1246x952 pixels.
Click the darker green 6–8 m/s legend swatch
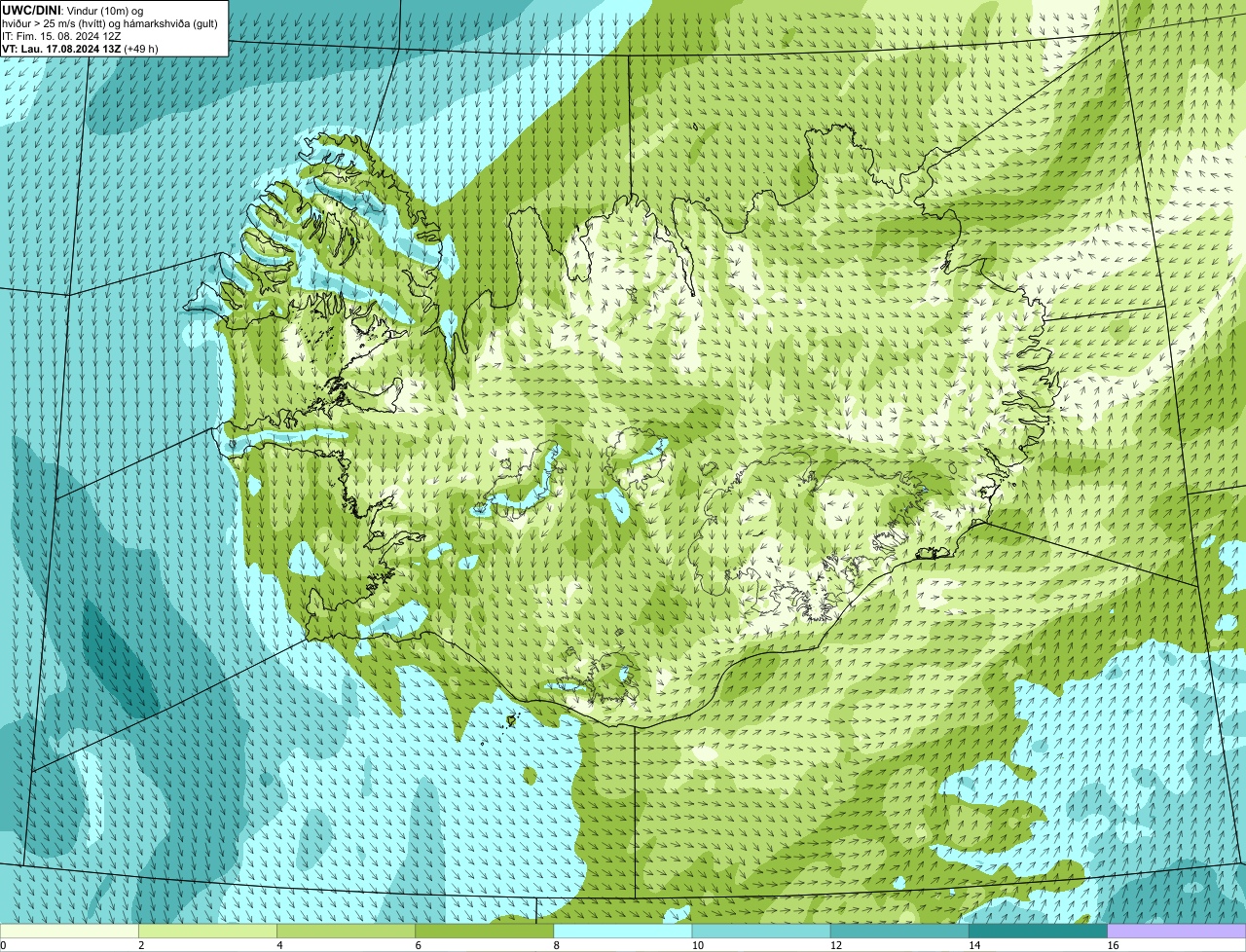click(x=485, y=931)
